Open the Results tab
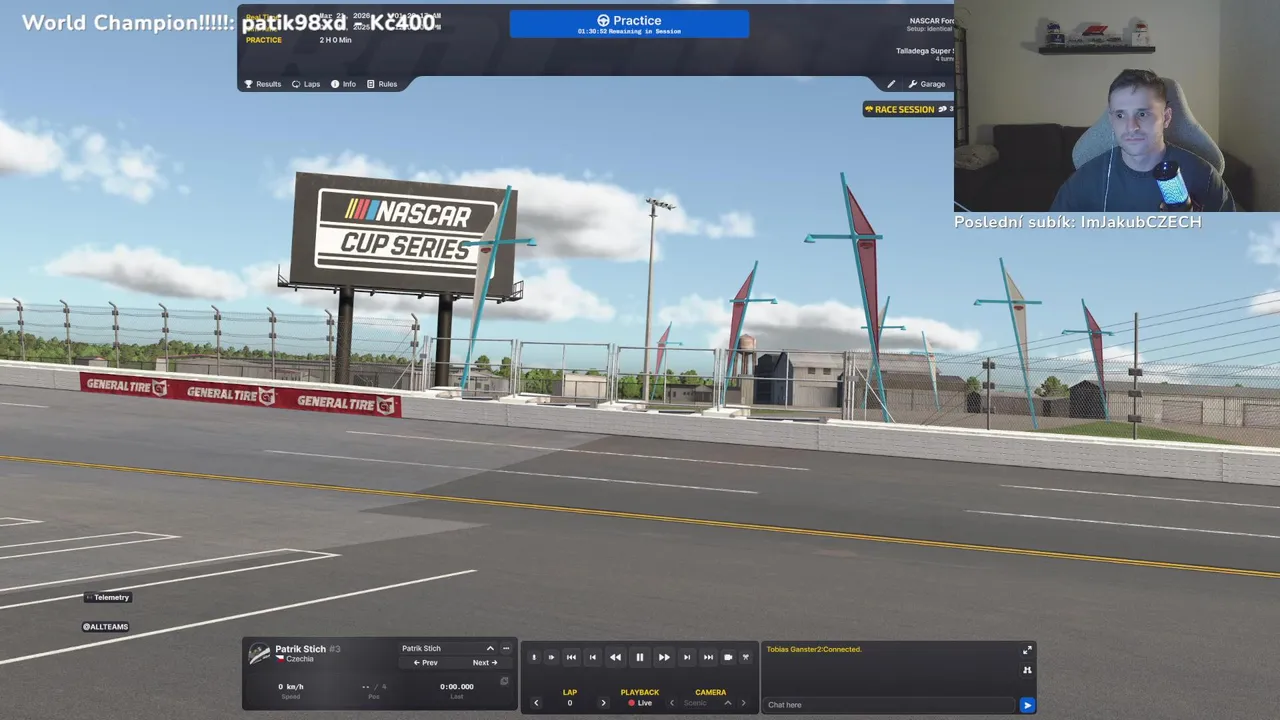The image size is (1280, 720). click(x=263, y=84)
